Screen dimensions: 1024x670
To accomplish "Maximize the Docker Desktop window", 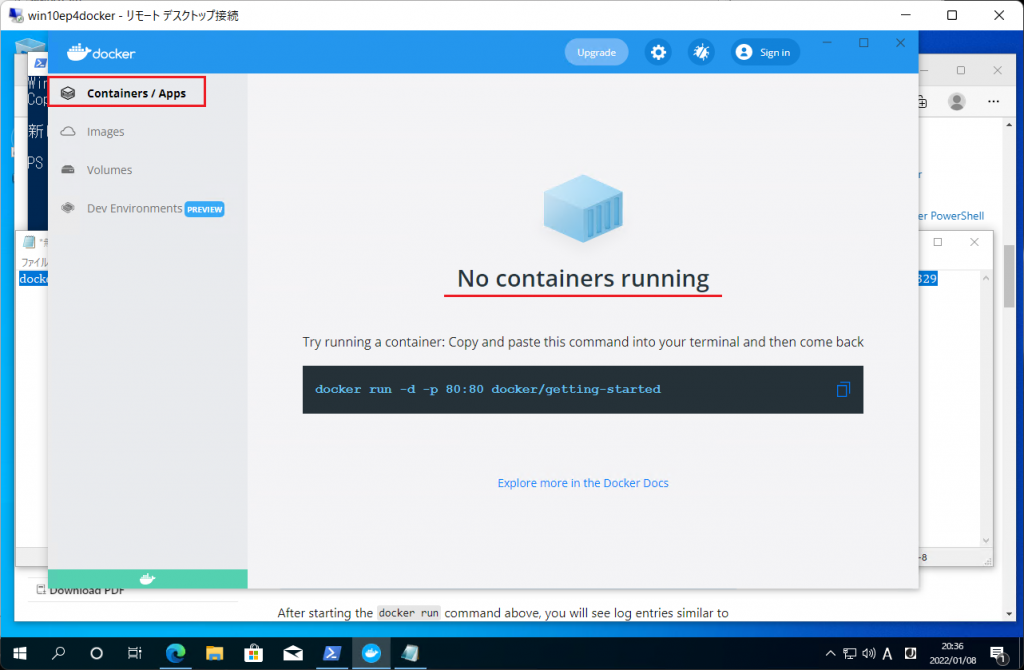I will pyautogui.click(x=863, y=42).
